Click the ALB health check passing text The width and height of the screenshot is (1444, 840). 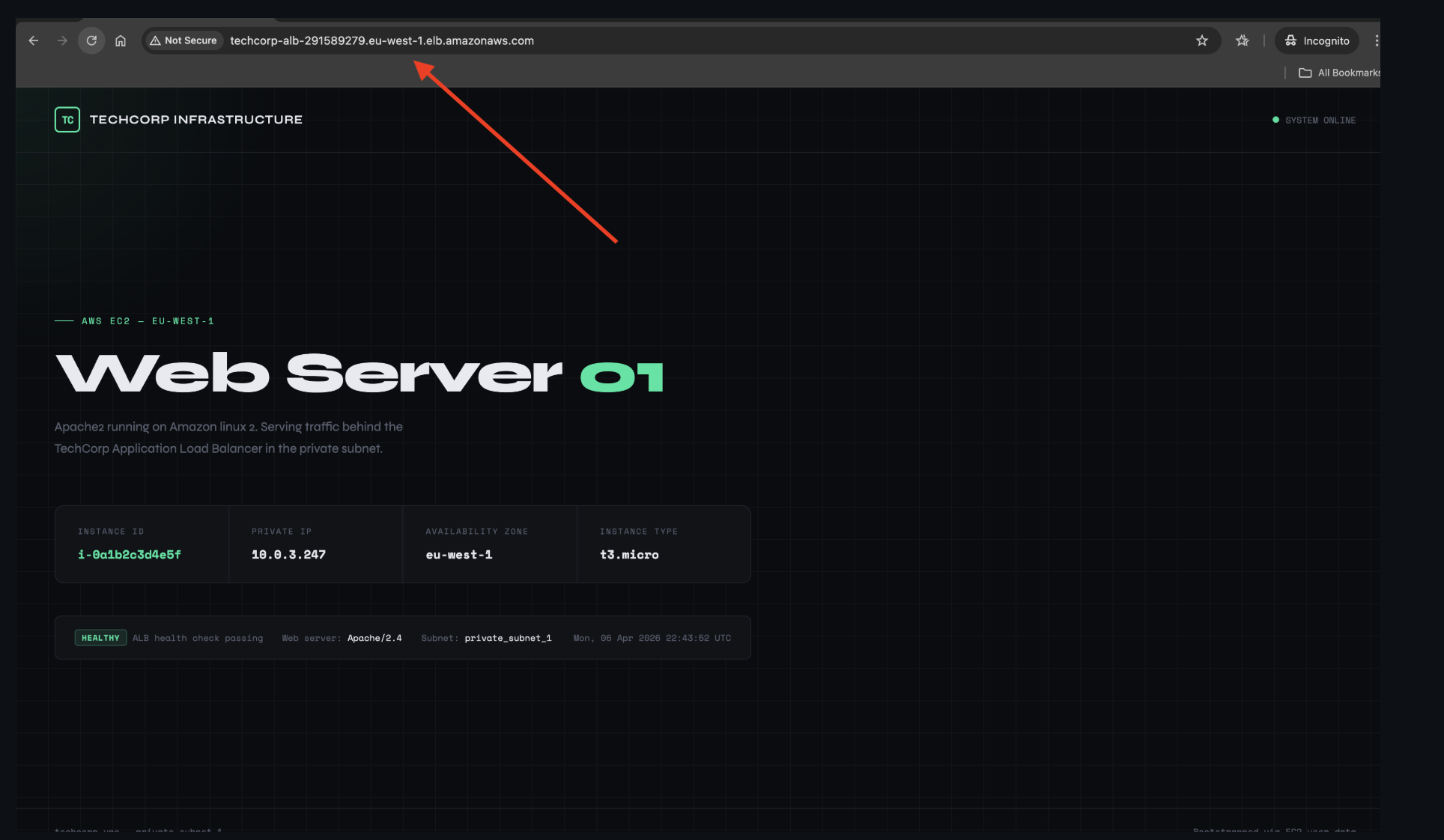tap(198, 638)
